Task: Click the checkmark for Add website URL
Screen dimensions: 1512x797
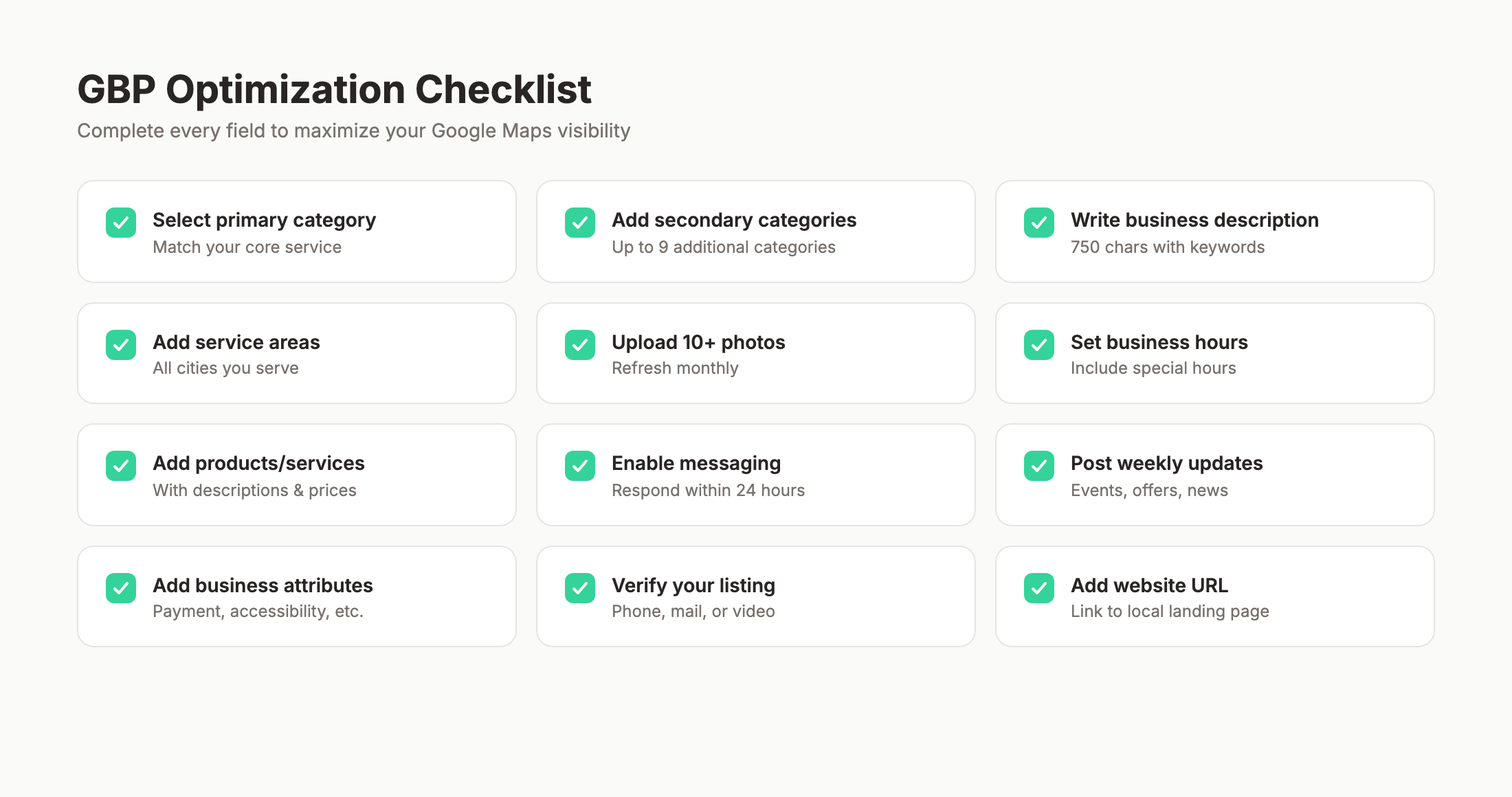Action: 1038,588
